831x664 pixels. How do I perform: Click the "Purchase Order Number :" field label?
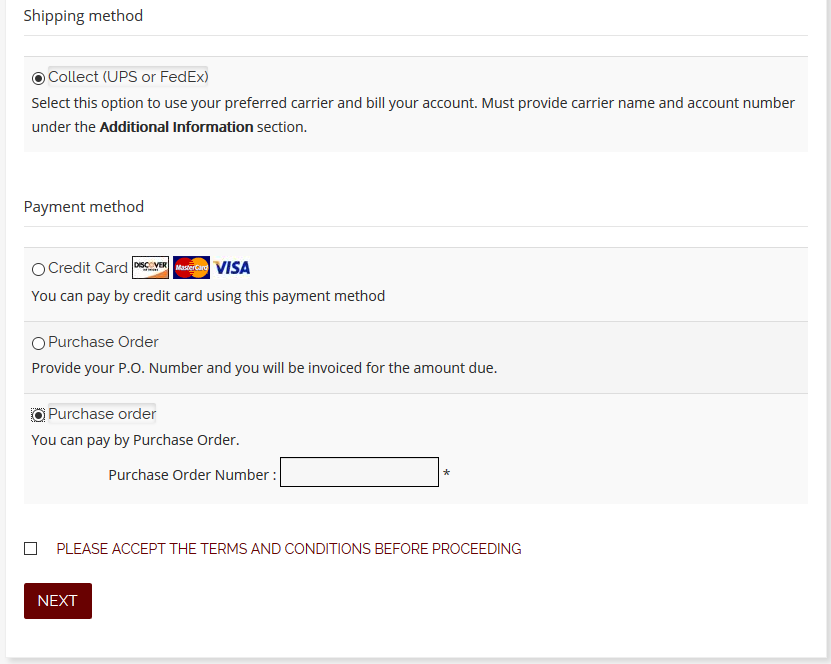[192, 475]
